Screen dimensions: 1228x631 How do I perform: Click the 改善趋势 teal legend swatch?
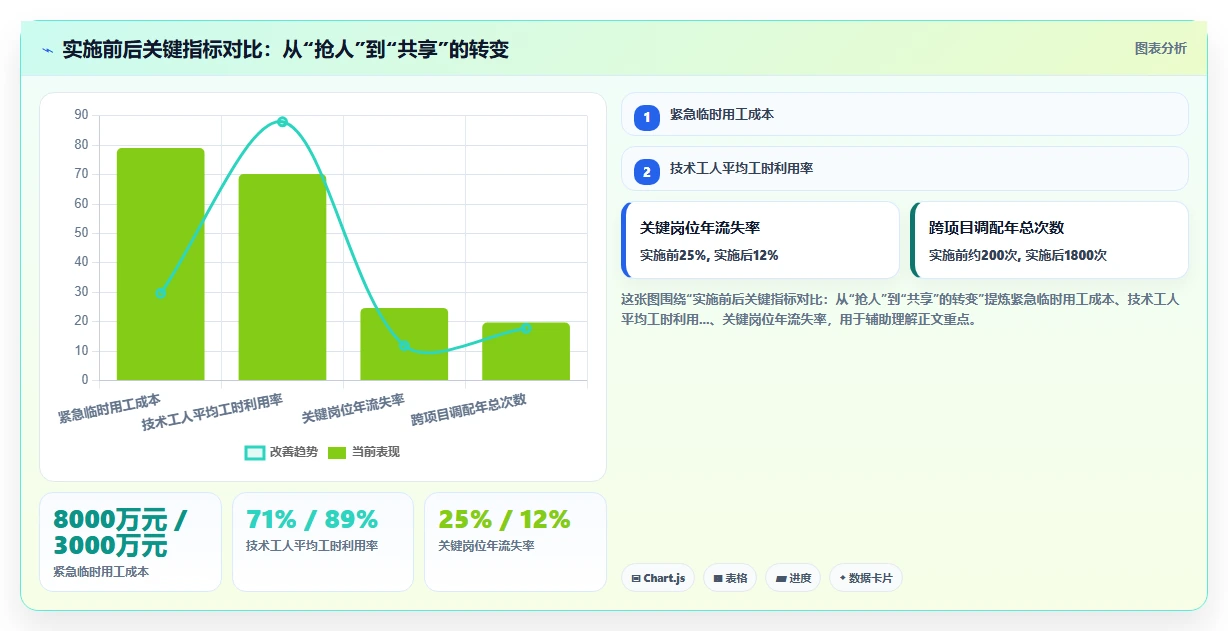255,452
